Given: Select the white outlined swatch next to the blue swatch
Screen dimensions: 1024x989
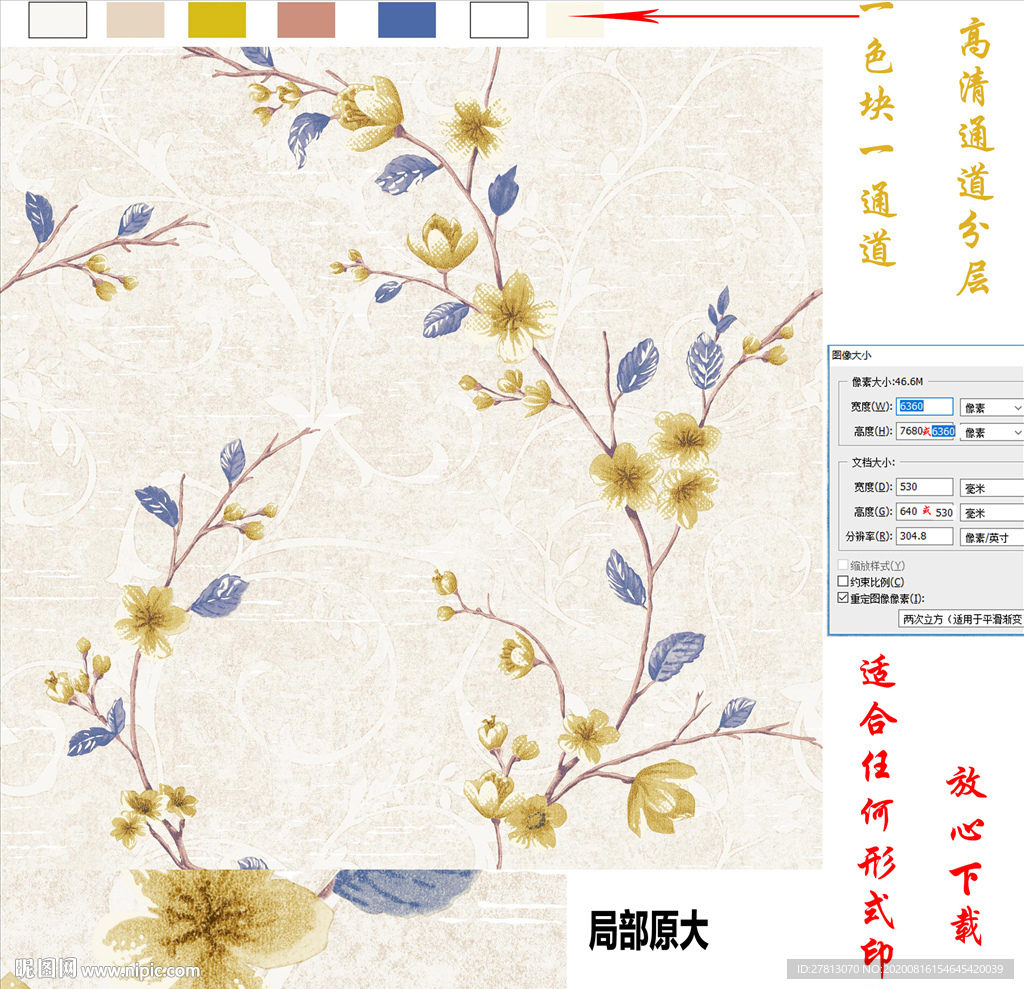Looking at the screenshot, I should [x=499, y=20].
